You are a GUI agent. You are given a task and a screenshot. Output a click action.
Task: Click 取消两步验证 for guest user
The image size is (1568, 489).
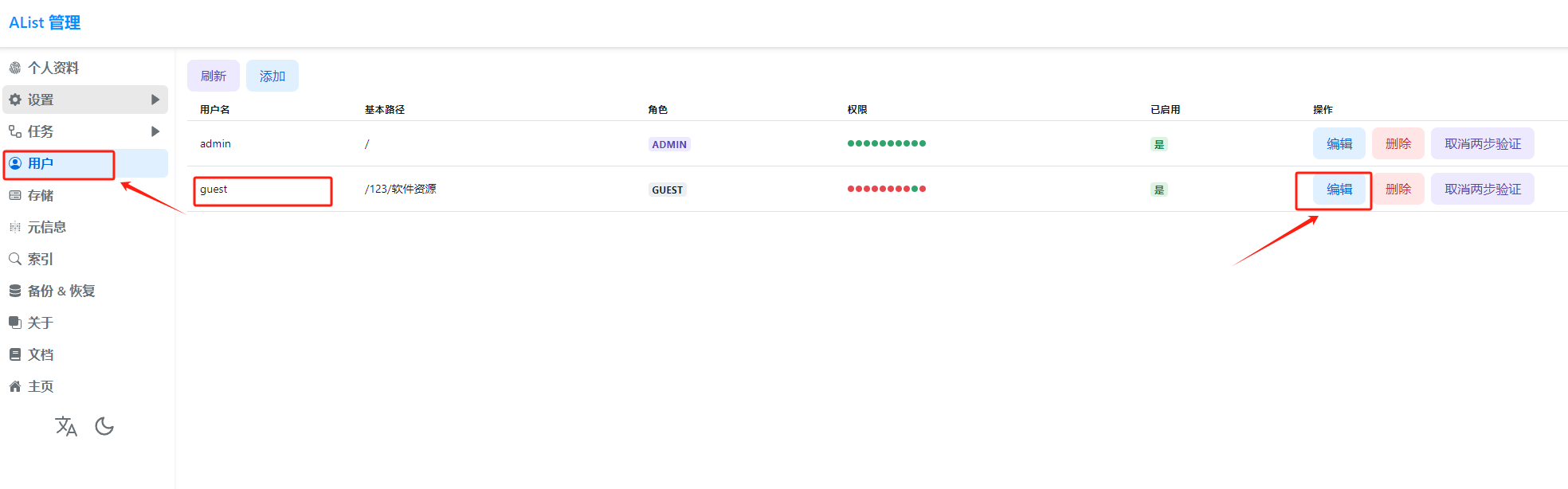(x=1482, y=190)
